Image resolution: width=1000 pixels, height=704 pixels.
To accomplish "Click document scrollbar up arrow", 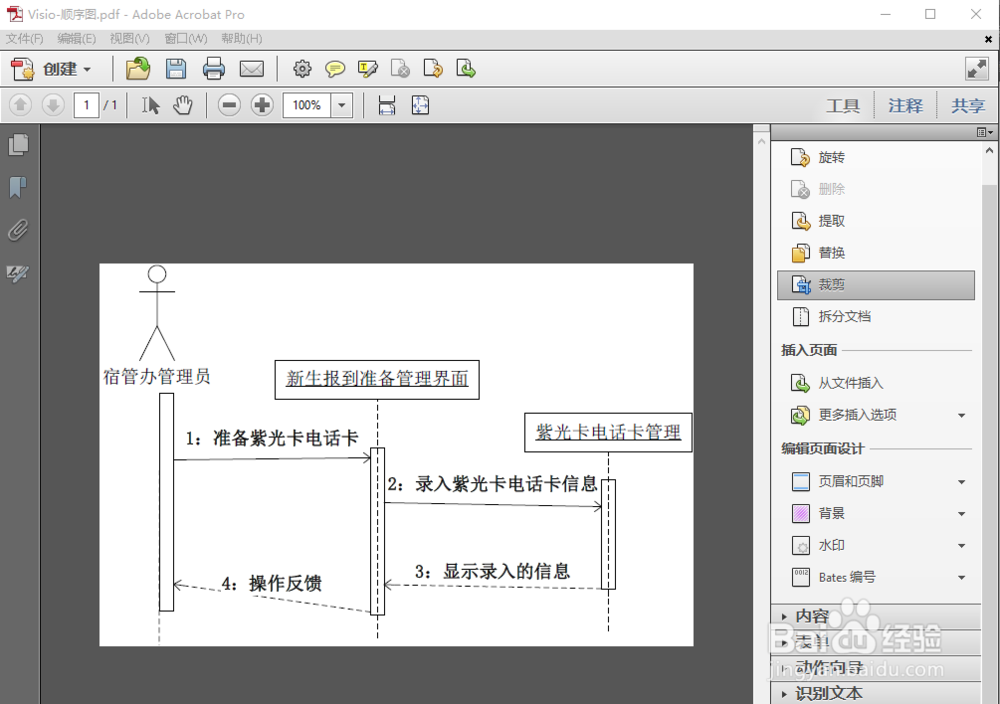I will (x=761, y=141).
